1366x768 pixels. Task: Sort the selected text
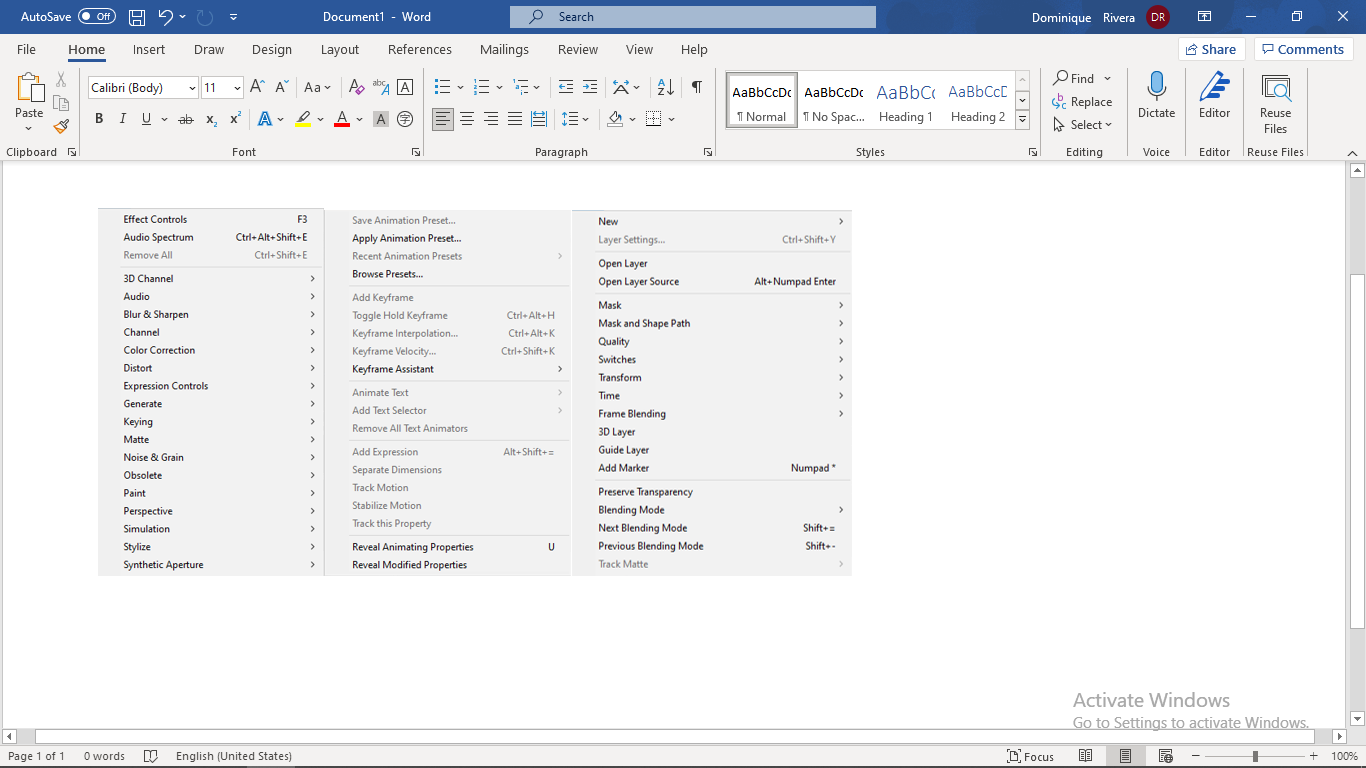tap(667, 88)
